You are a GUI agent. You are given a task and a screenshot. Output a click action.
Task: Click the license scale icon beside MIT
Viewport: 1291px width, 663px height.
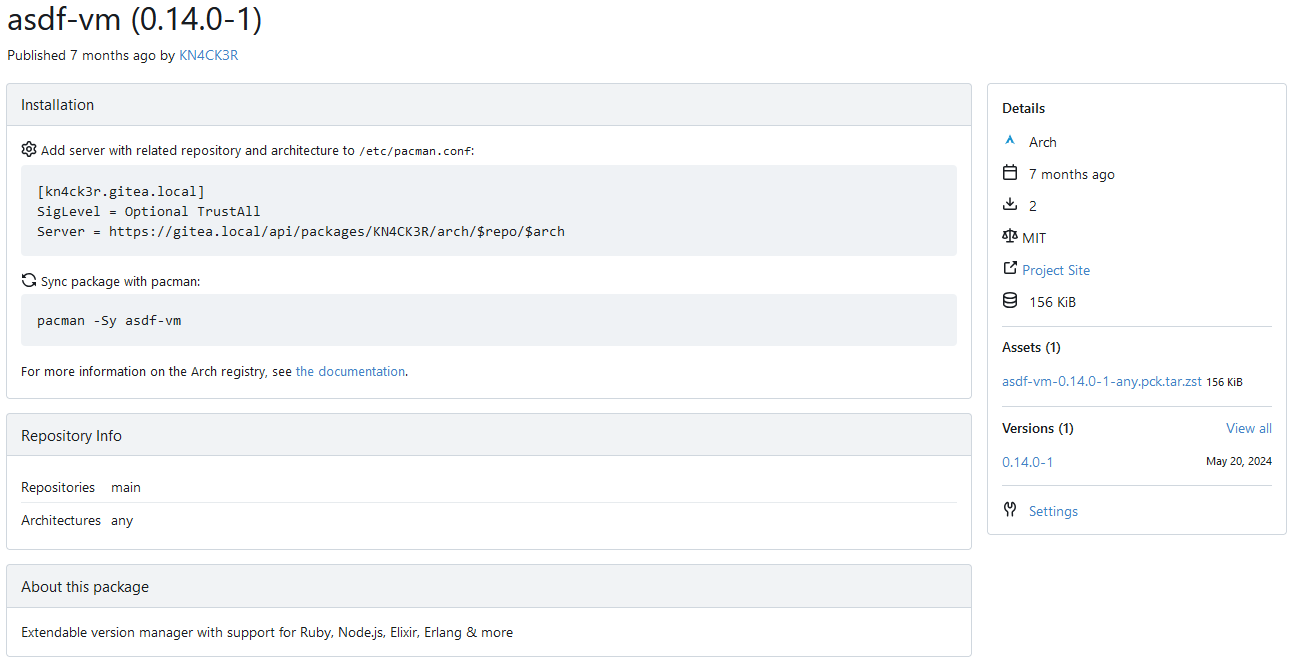(1009, 237)
